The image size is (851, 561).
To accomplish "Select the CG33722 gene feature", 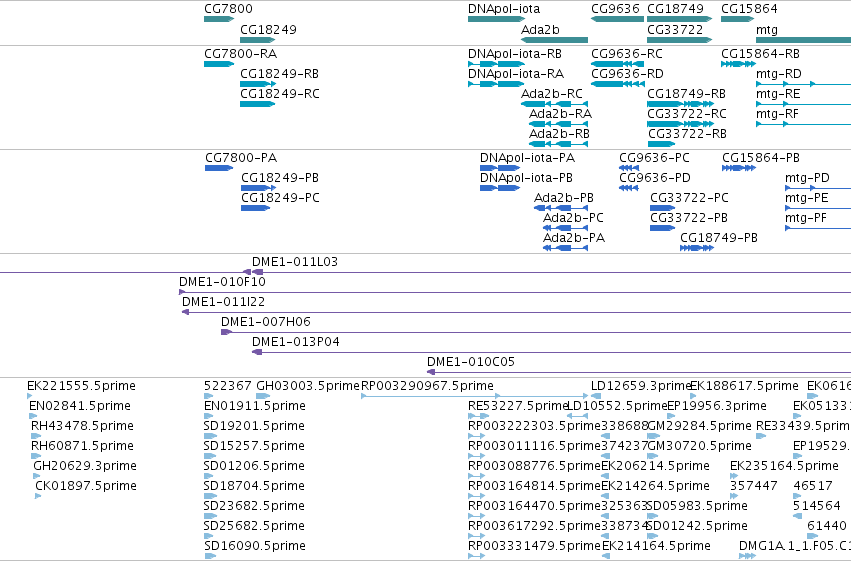I will 679,40.
